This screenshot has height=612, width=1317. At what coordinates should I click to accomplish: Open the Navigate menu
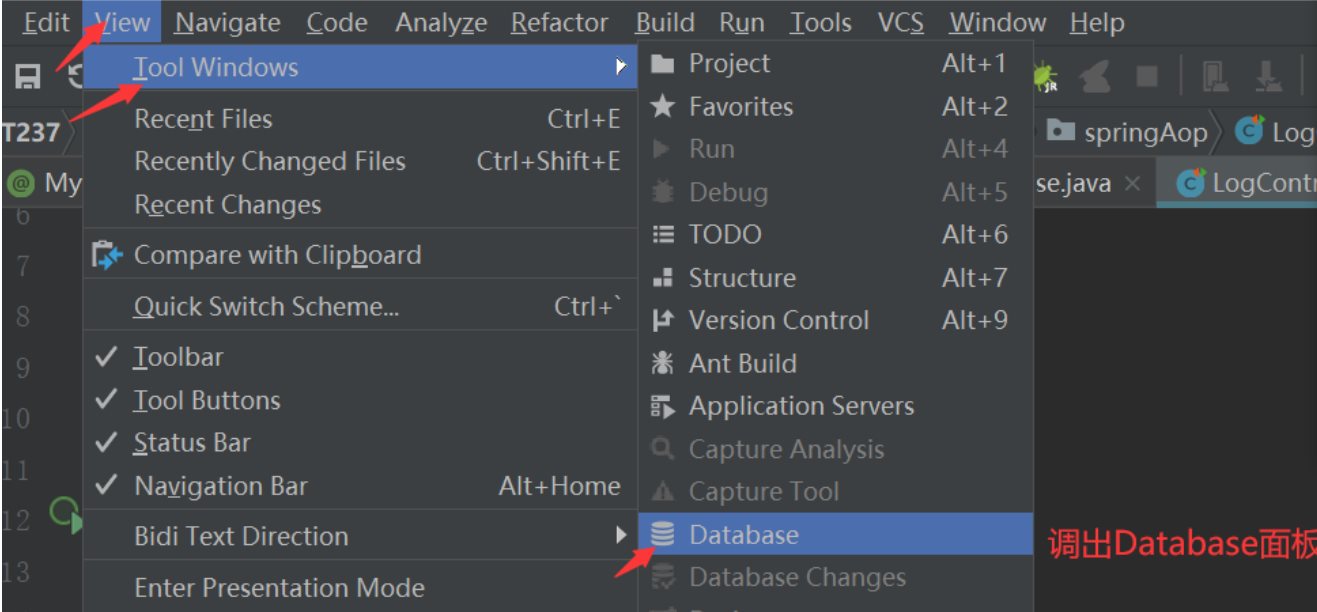pos(228,22)
